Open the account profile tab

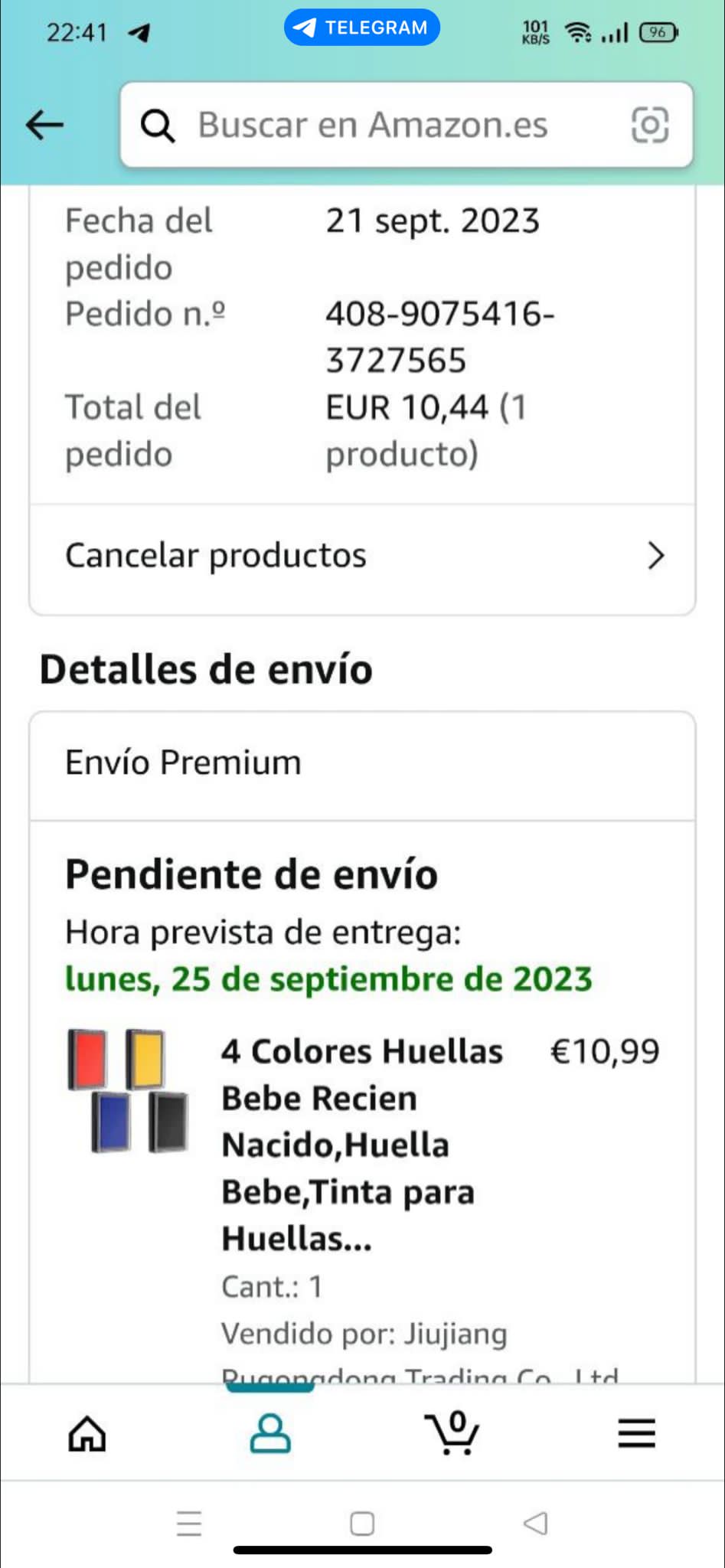click(270, 1433)
